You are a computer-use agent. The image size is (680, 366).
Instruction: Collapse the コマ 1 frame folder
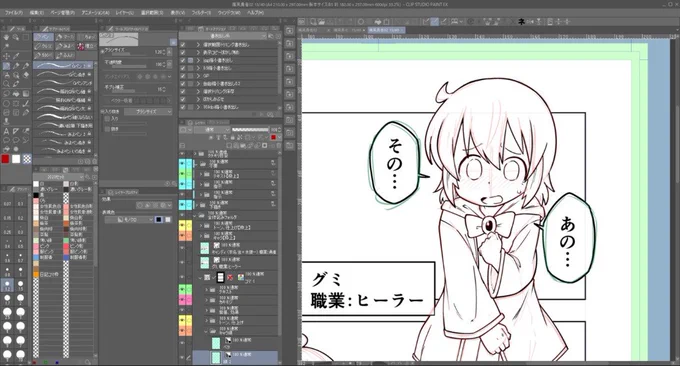(x=199, y=278)
